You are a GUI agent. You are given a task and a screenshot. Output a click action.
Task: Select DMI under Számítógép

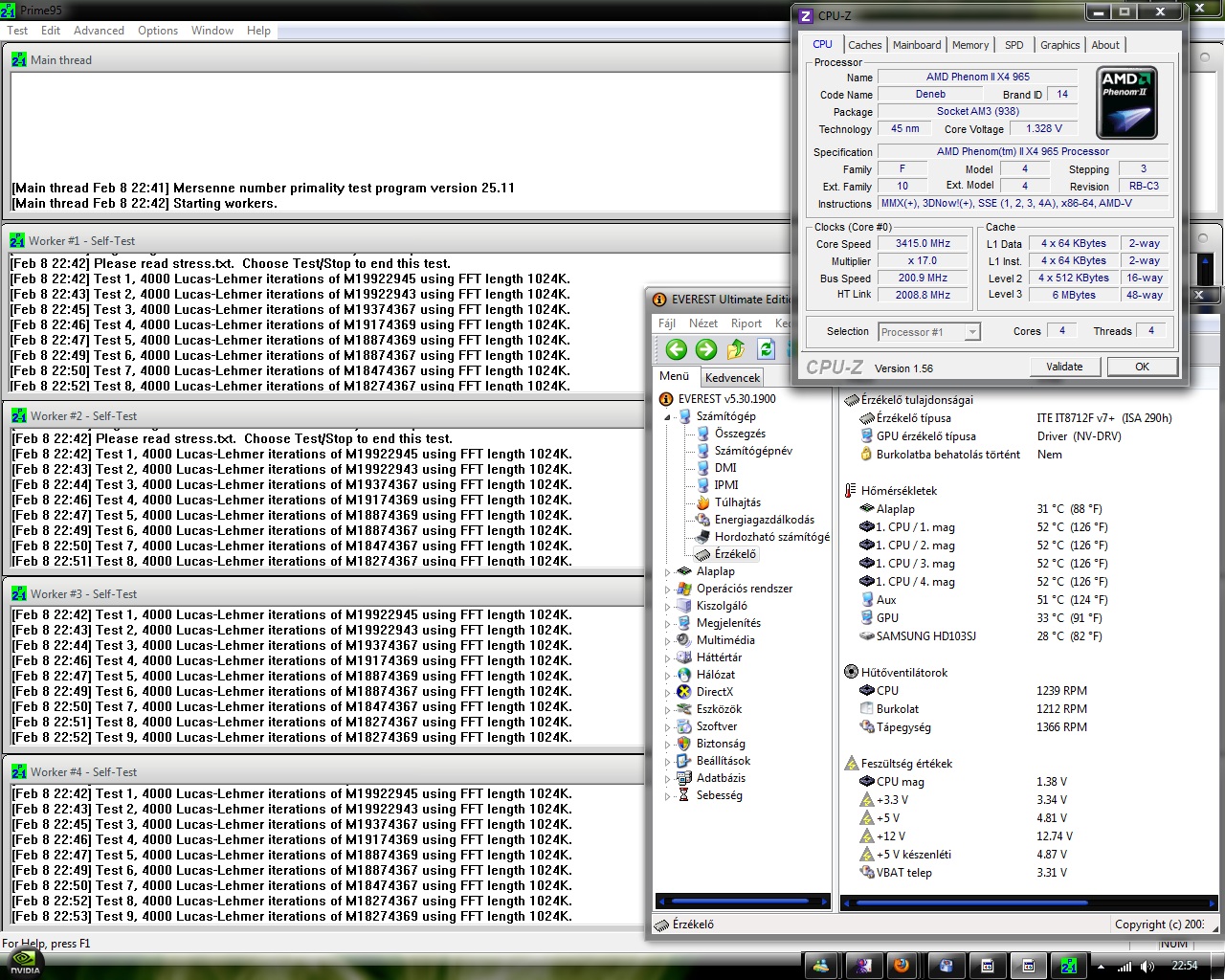click(725, 468)
